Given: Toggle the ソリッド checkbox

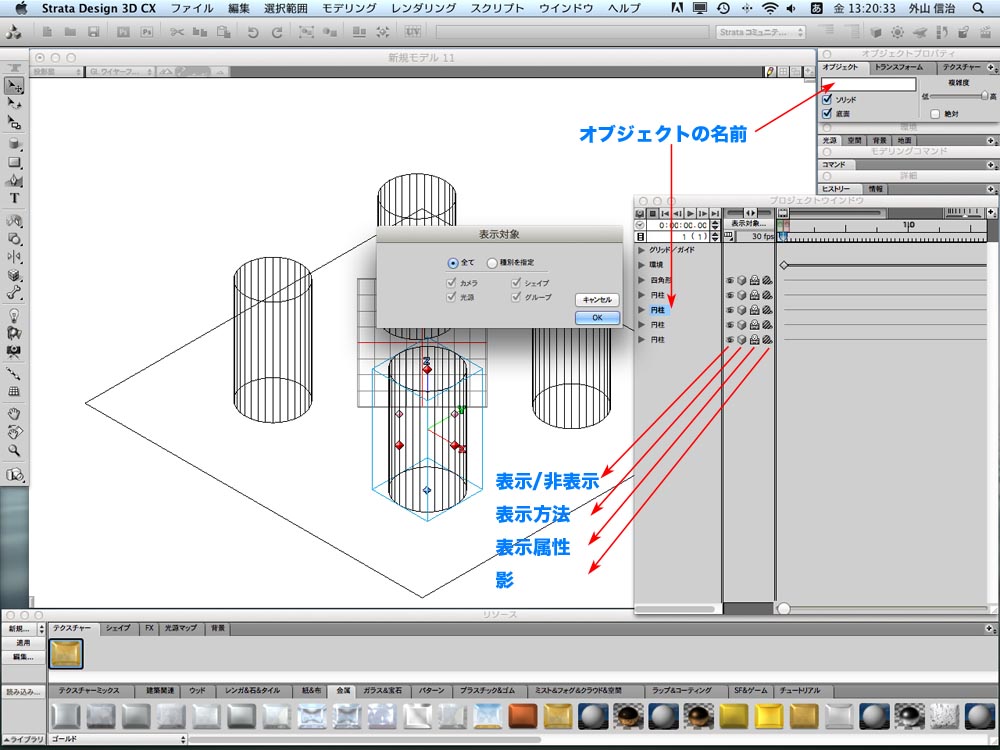Looking at the screenshot, I should (827, 100).
